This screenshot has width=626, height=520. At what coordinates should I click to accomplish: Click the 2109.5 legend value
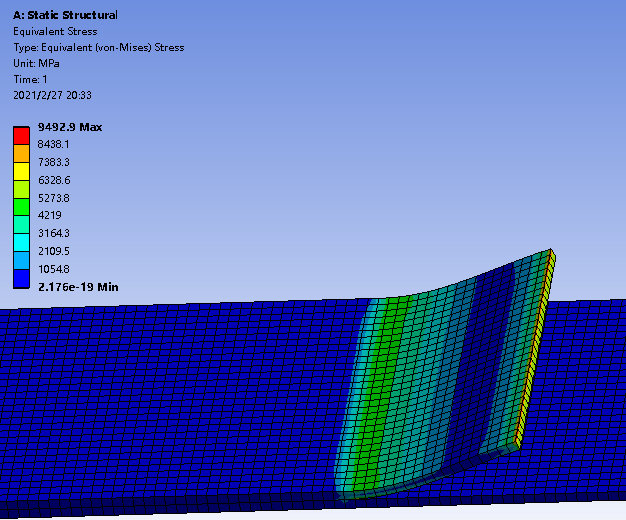click(54, 251)
